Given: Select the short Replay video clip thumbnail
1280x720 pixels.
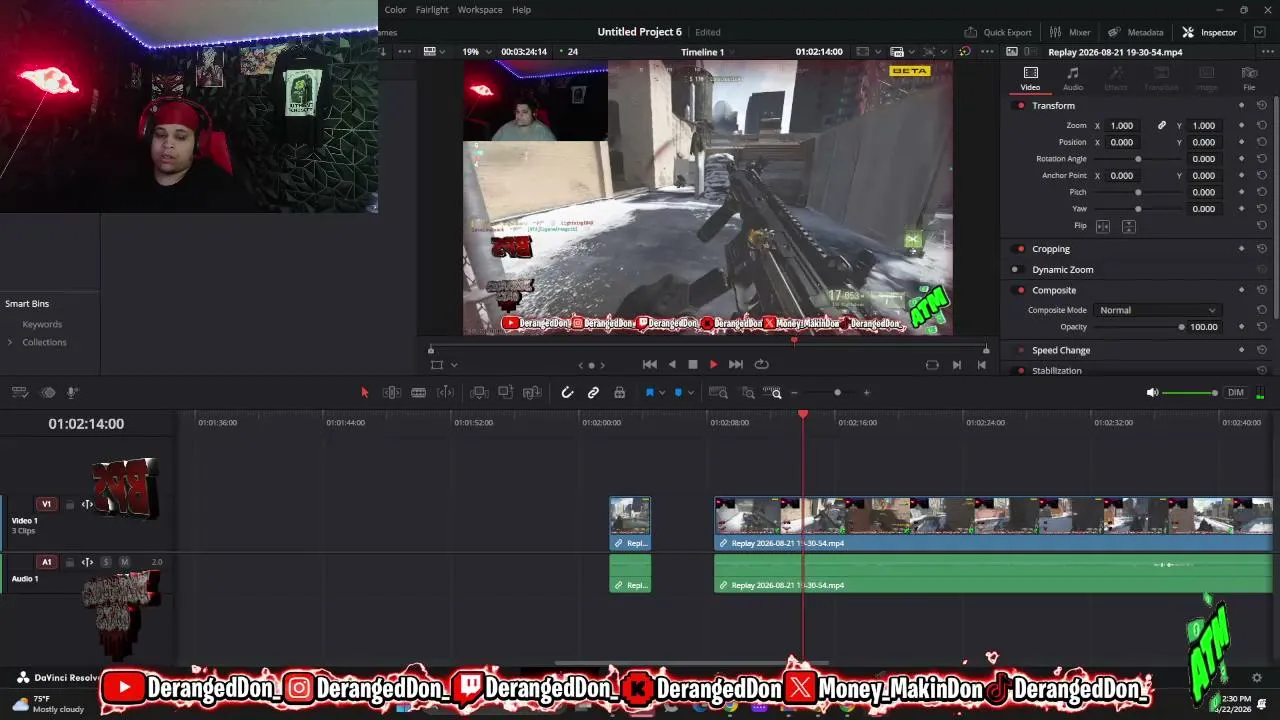Looking at the screenshot, I should (x=630, y=516).
